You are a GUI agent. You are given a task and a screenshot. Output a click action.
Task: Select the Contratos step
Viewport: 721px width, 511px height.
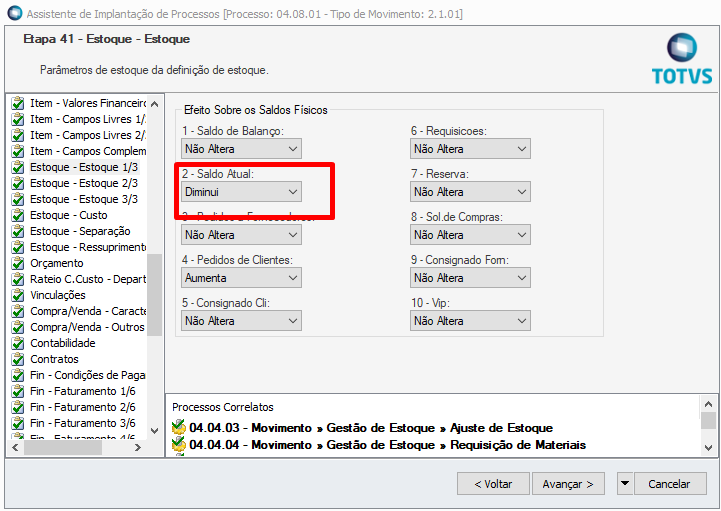click(x=54, y=359)
